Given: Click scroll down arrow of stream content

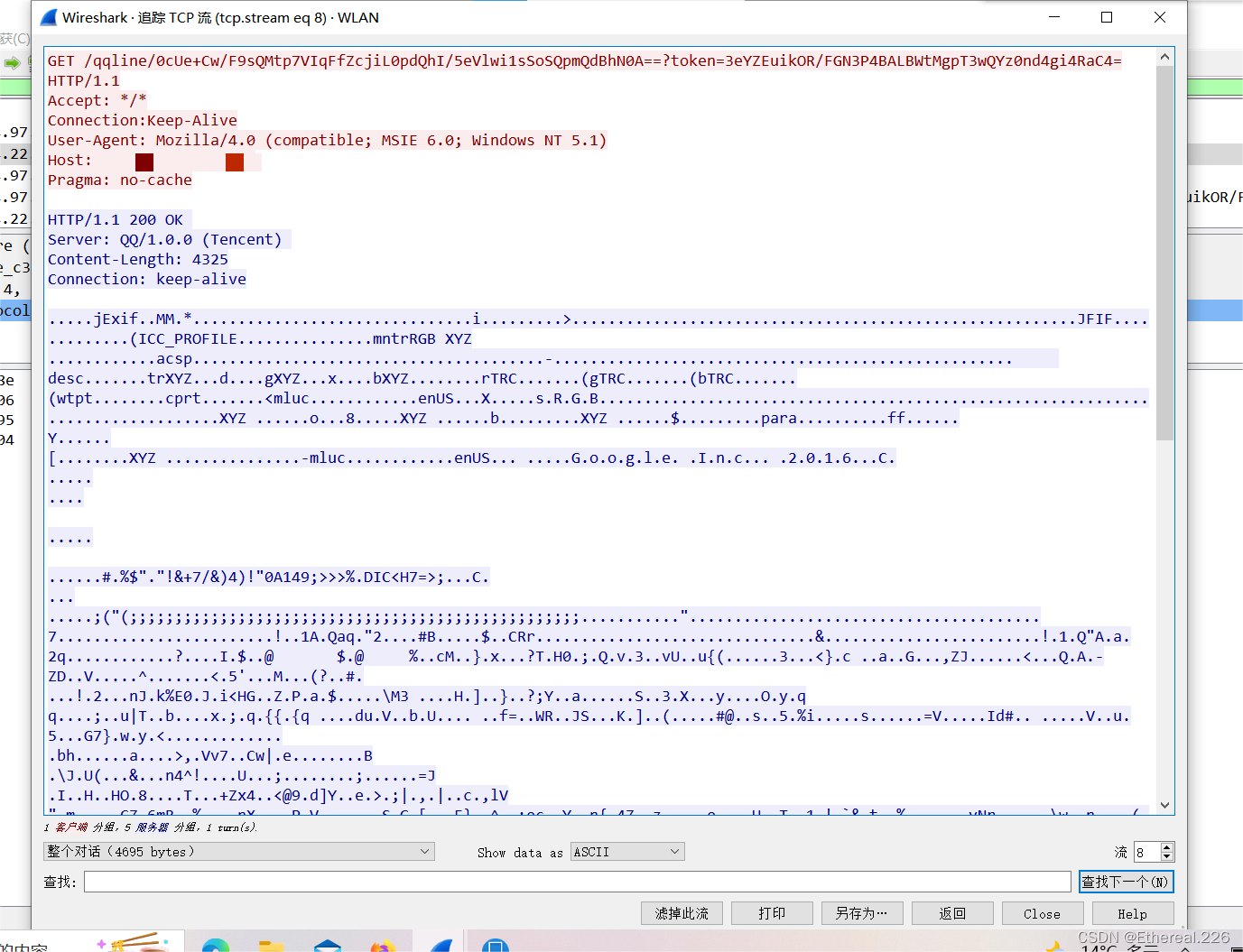Looking at the screenshot, I should tap(1164, 805).
